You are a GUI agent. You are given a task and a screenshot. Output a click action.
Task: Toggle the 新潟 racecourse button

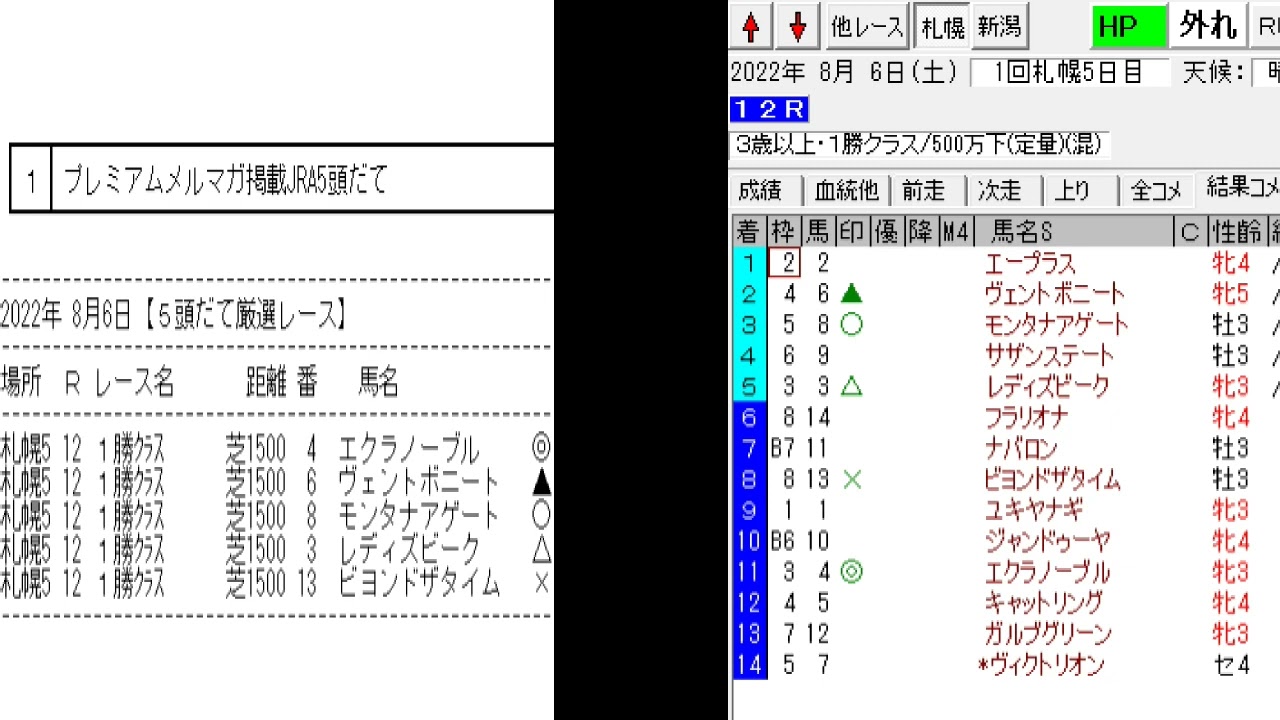(999, 27)
